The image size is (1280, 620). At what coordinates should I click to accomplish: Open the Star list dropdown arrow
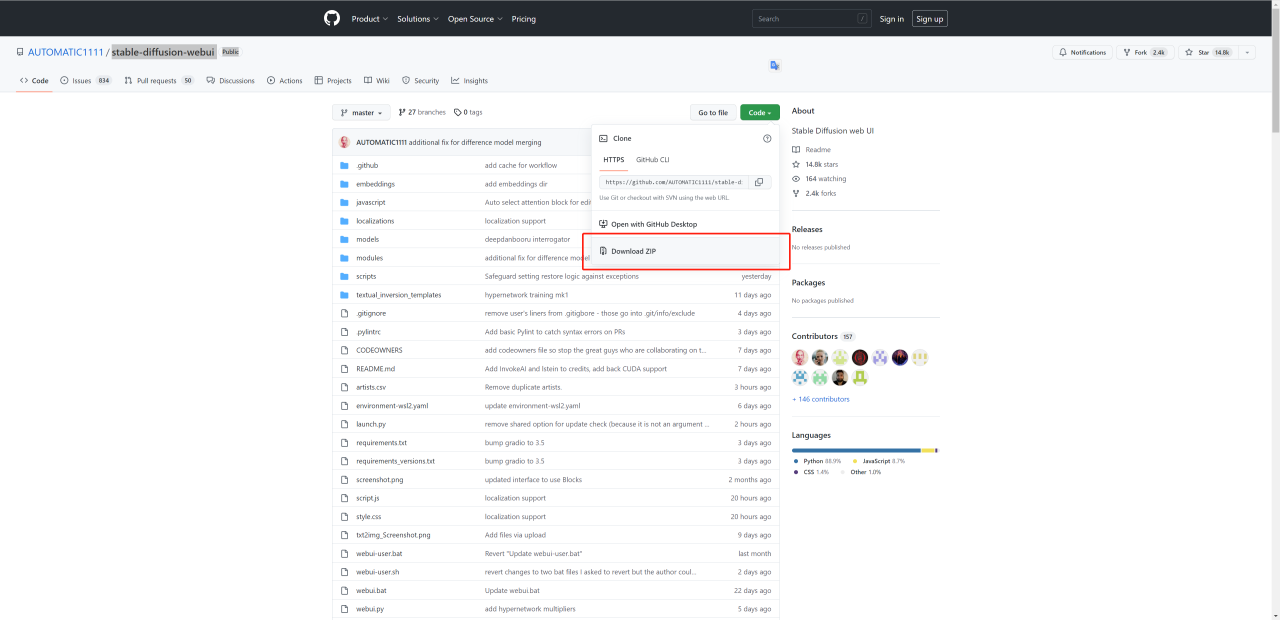click(x=1246, y=52)
